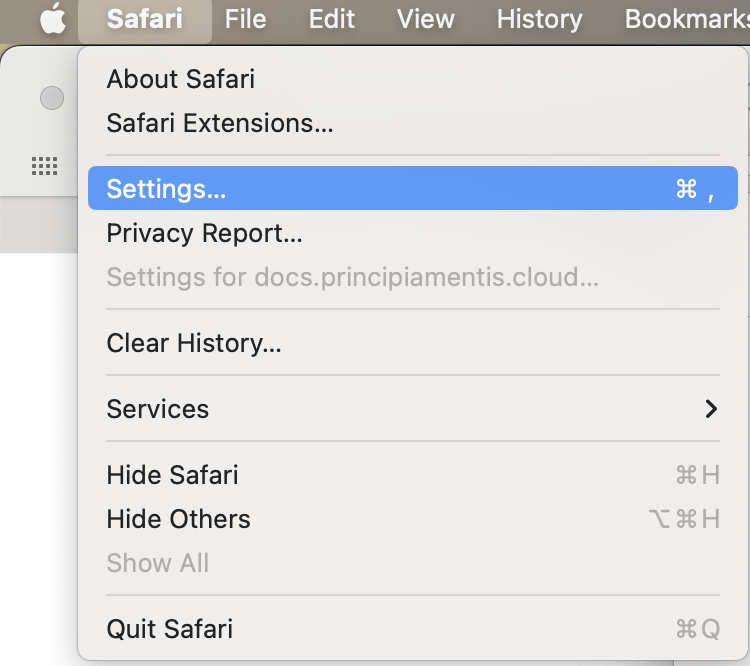Click the gray window close button

pos(52,98)
